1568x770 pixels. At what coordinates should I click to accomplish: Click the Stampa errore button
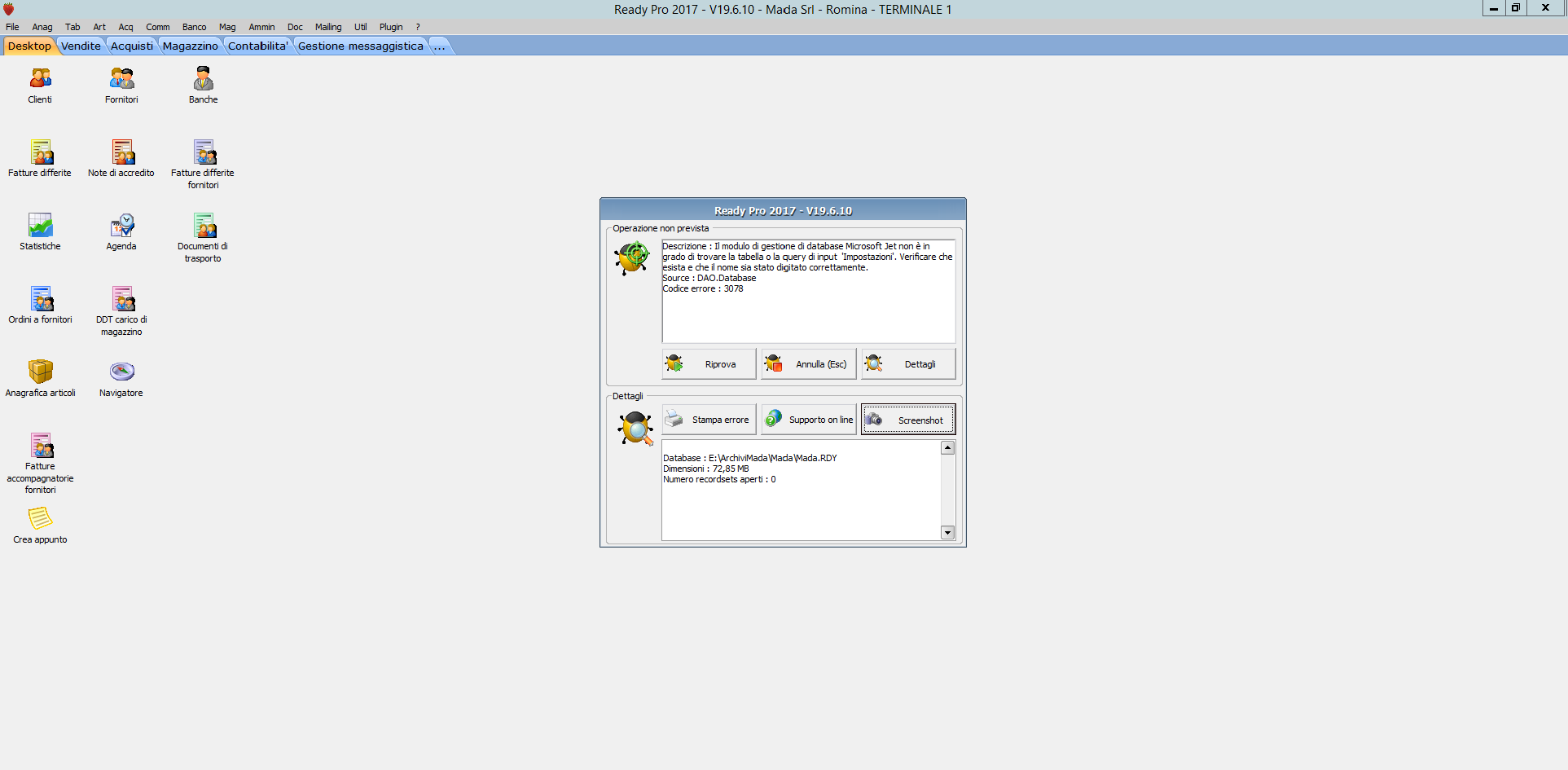click(x=709, y=420)
